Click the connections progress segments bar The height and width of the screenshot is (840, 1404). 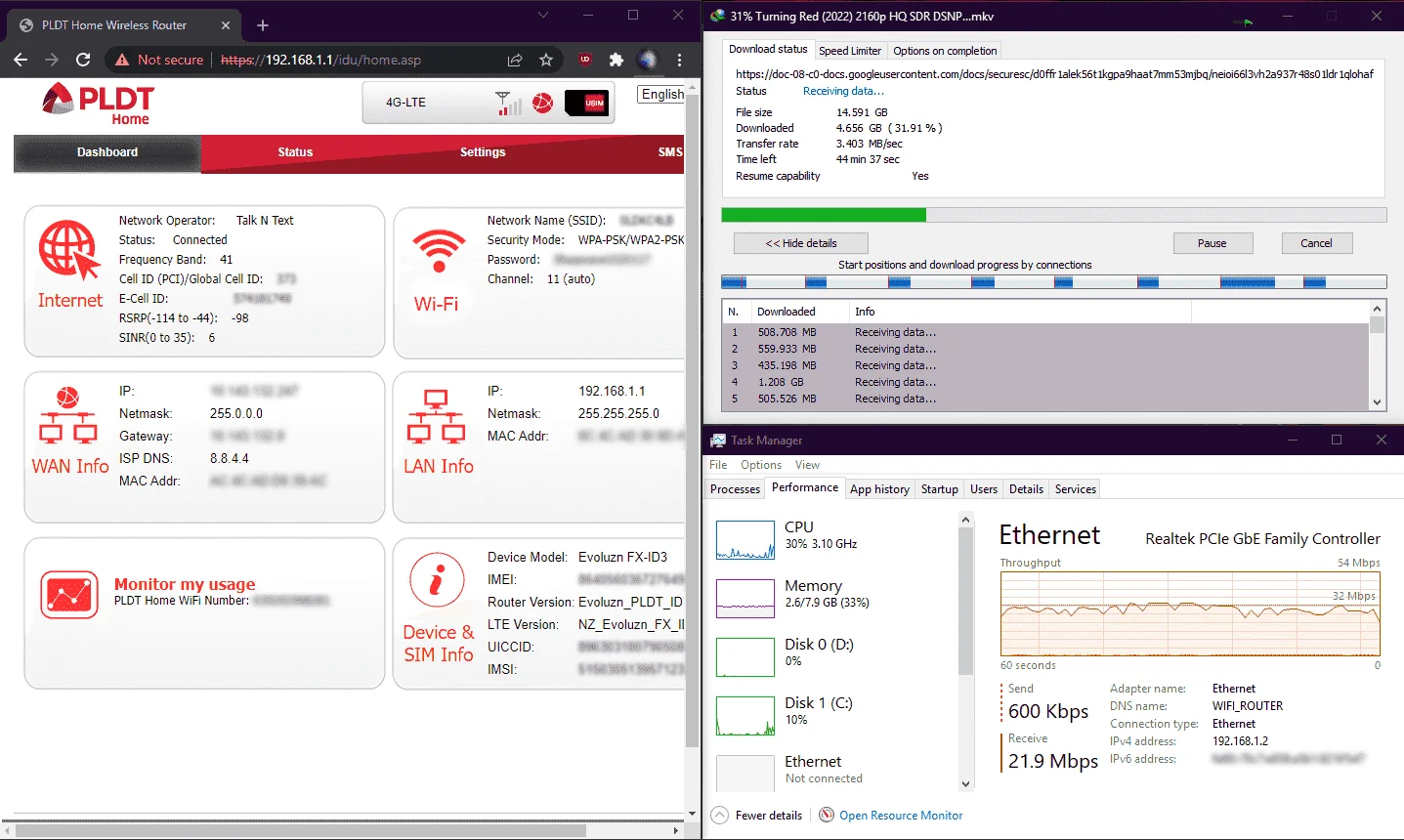click(x=1053, y=282)
